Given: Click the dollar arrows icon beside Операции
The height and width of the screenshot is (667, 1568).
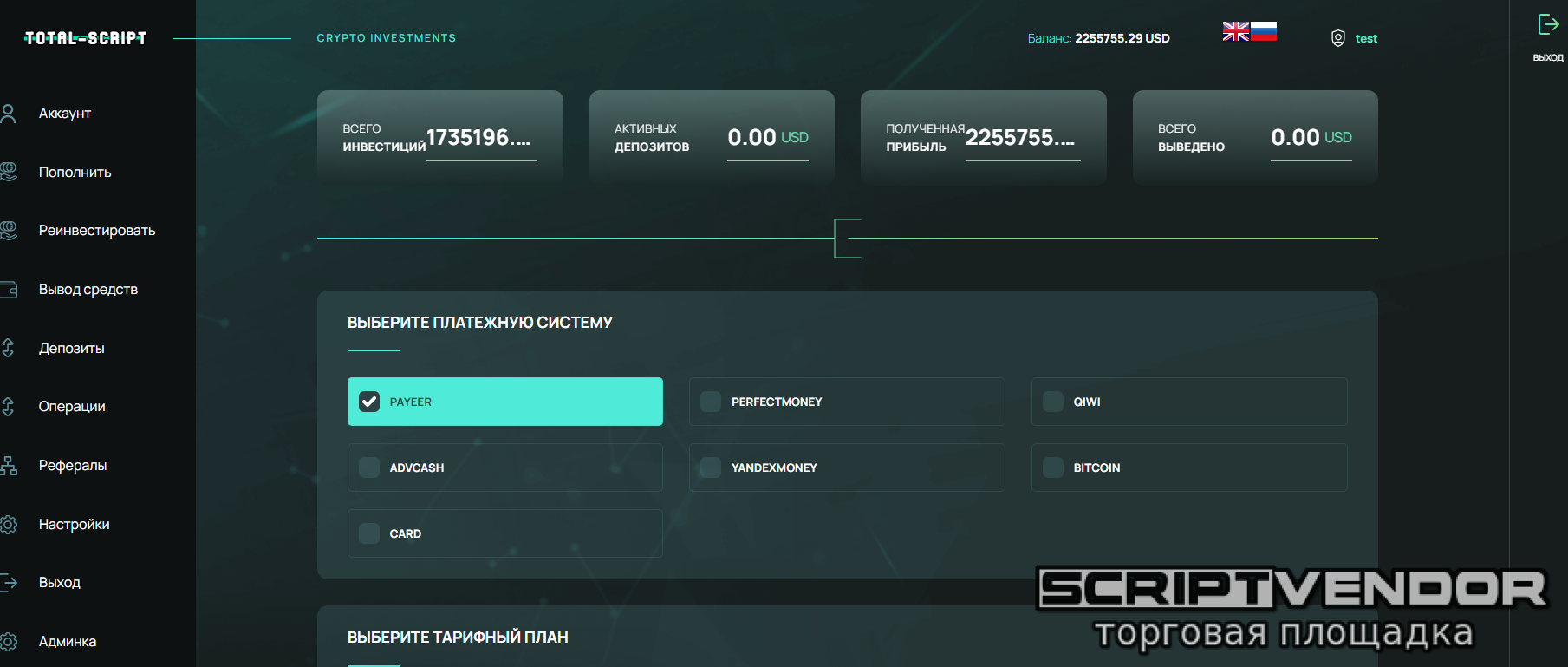Looking at the screenshot, I should (x=9, y=407).
